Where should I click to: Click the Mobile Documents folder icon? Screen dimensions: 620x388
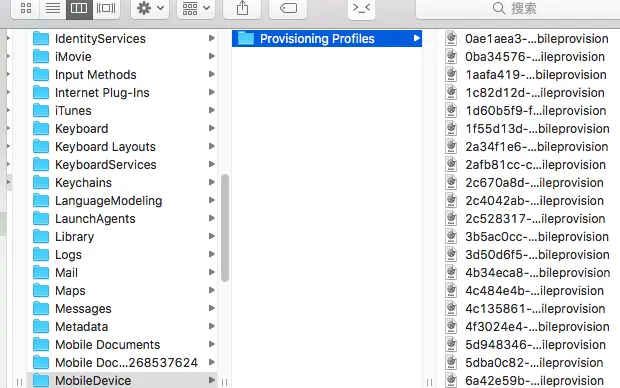click(x=41, y=344)
